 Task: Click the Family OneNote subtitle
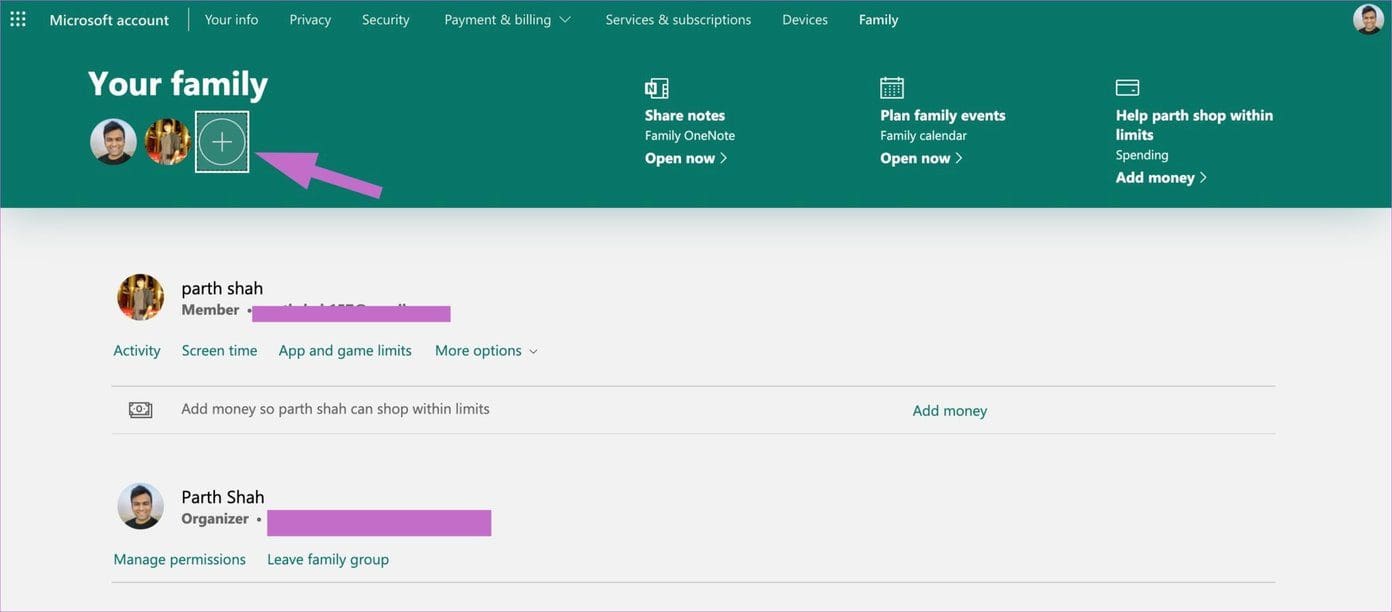(690, 135)
